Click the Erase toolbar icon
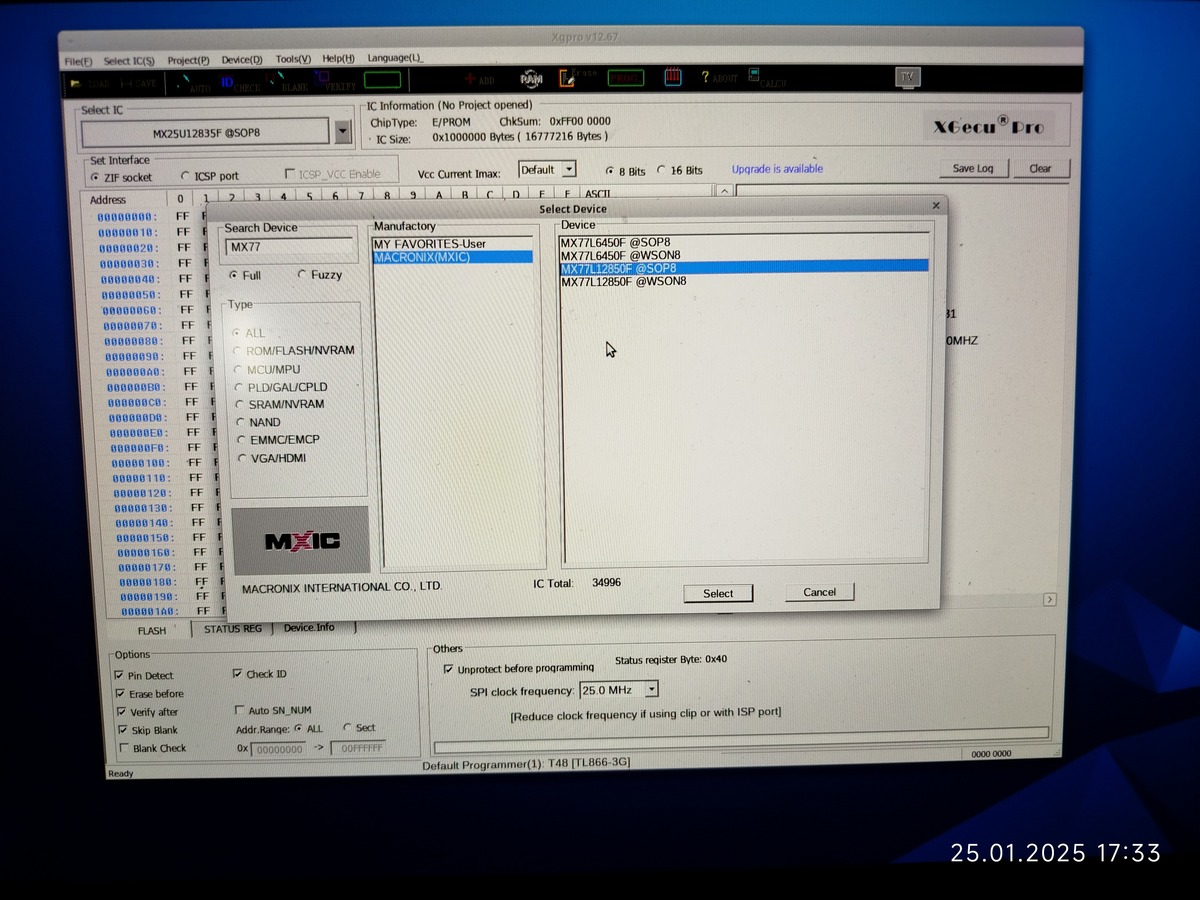 pyautogui.click(x=576, y=77)
